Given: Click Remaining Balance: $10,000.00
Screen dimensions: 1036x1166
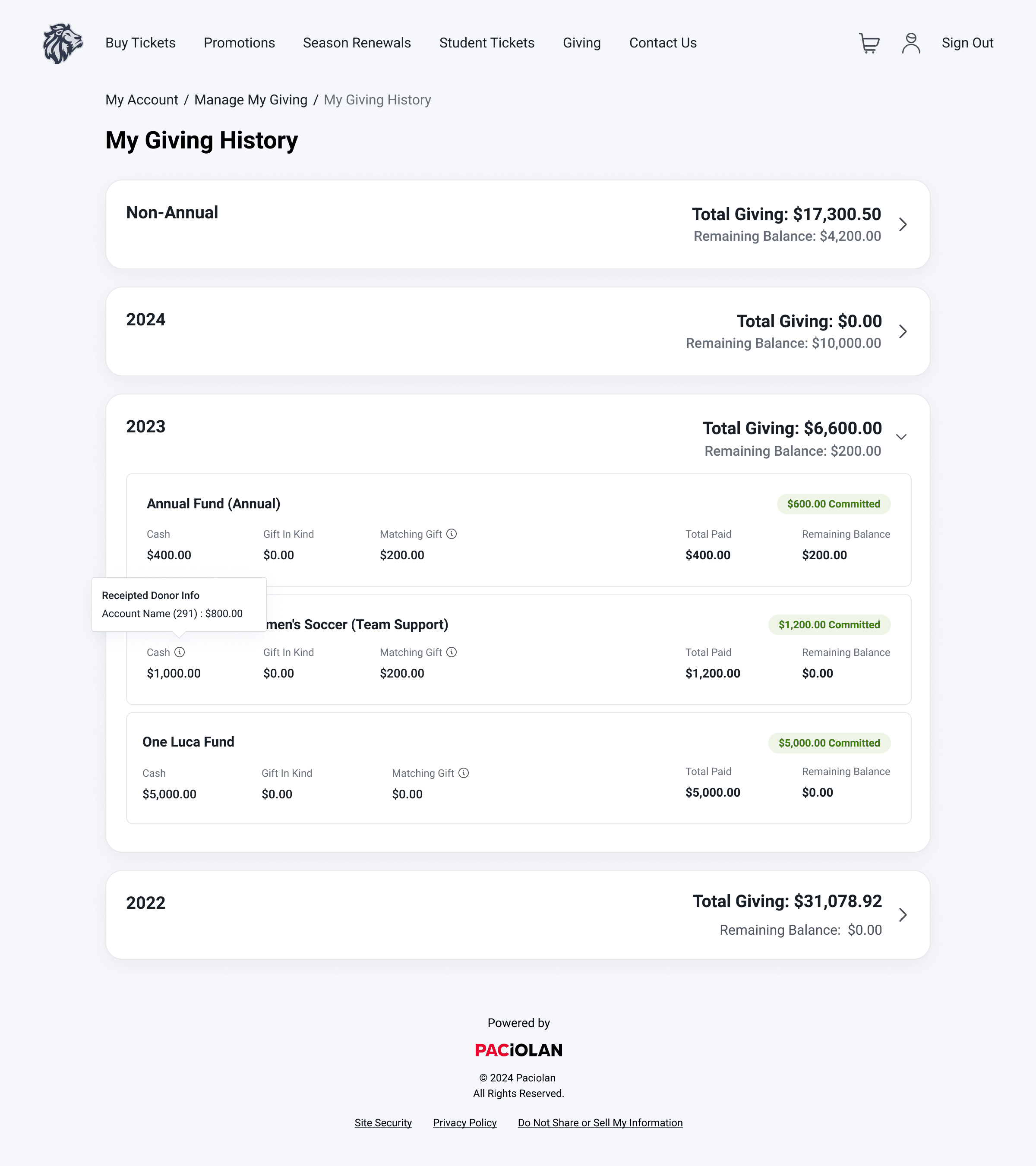Looking at the screenshot, I should point(783,343).
